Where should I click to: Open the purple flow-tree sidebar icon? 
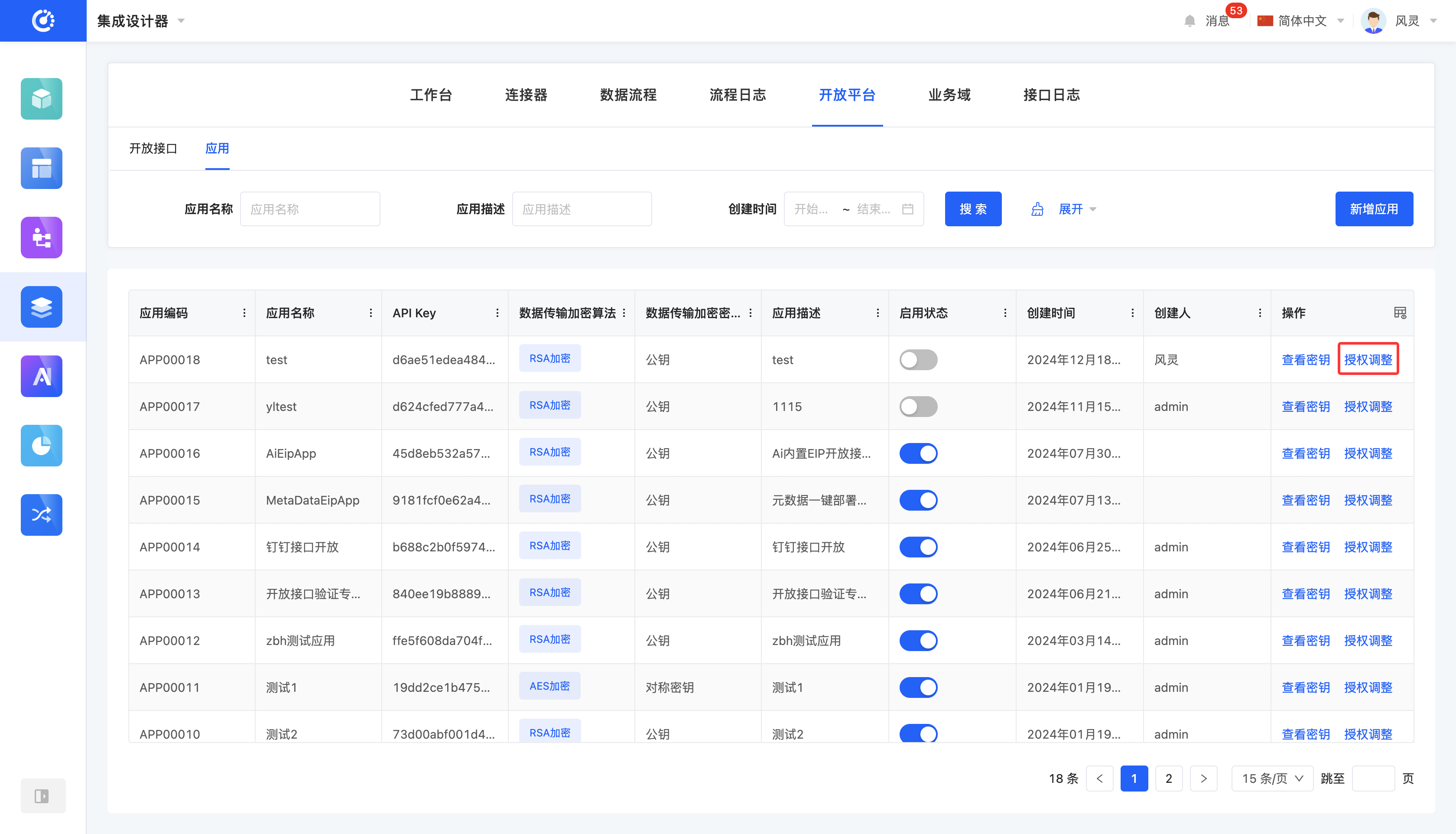pos(41,237)
